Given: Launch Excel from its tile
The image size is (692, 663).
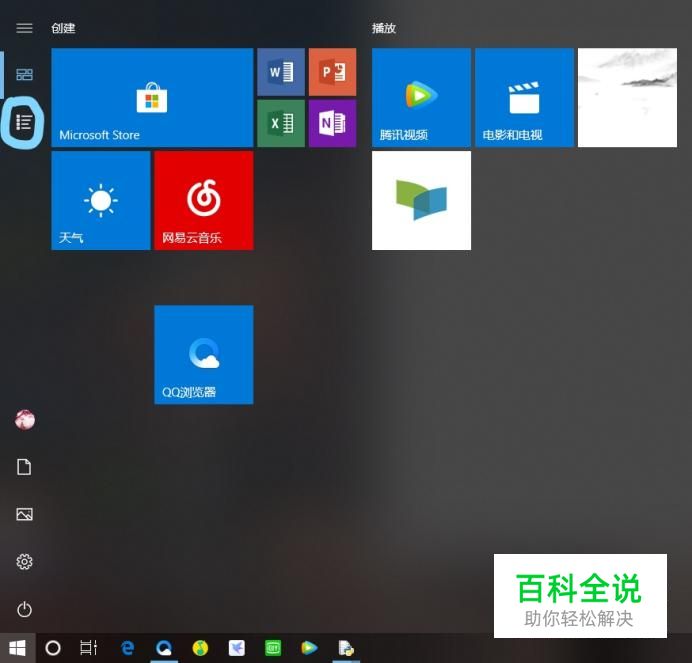Looking at the screenshot, I should point(281,124).
